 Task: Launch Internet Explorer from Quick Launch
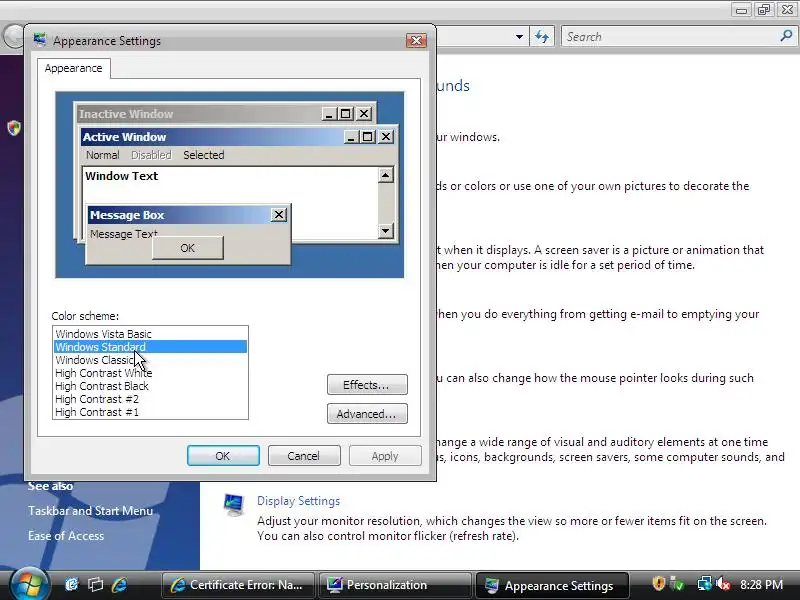[x=119, y=584]
